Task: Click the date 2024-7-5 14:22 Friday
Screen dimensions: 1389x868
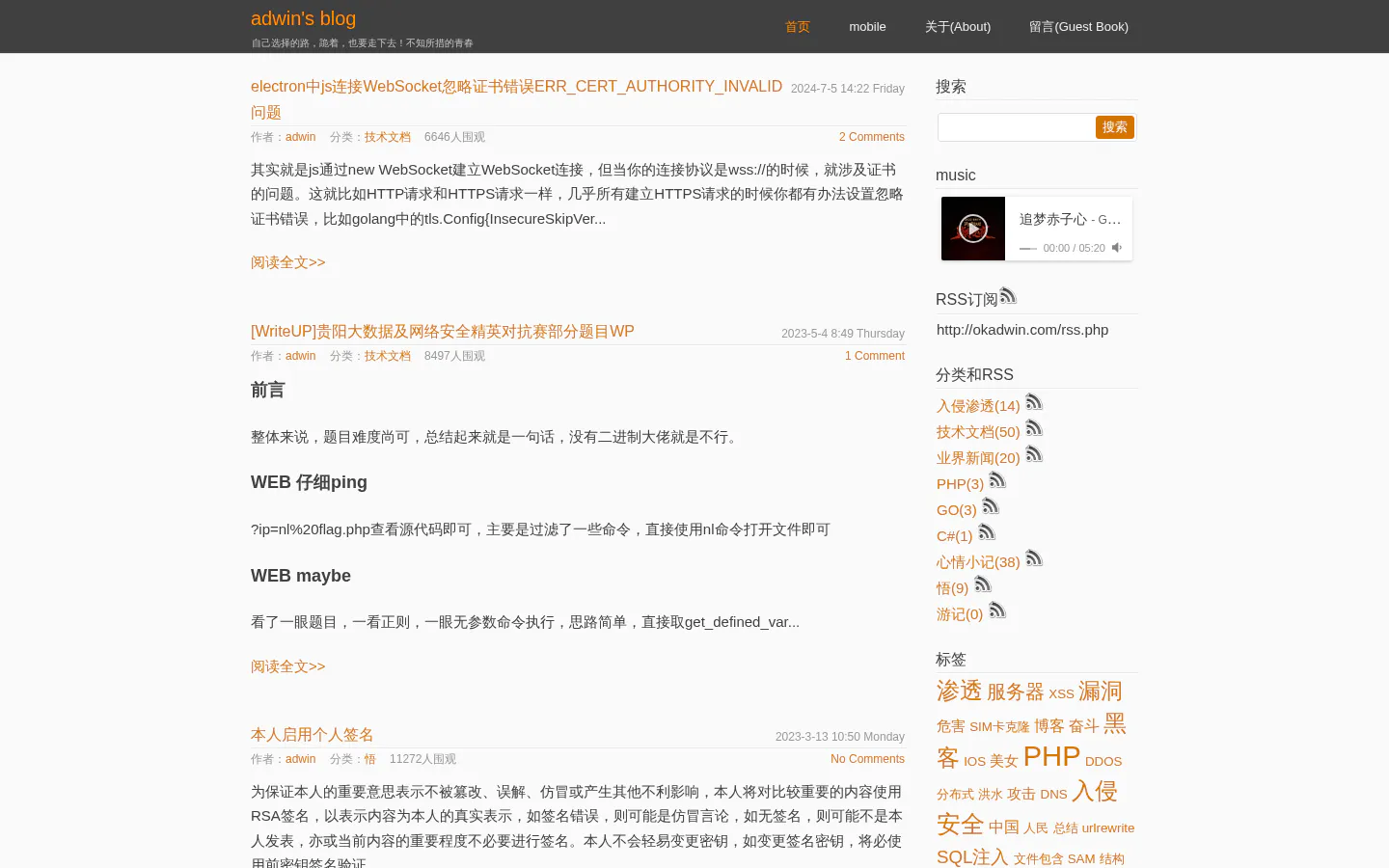Action: click(848, 89)
